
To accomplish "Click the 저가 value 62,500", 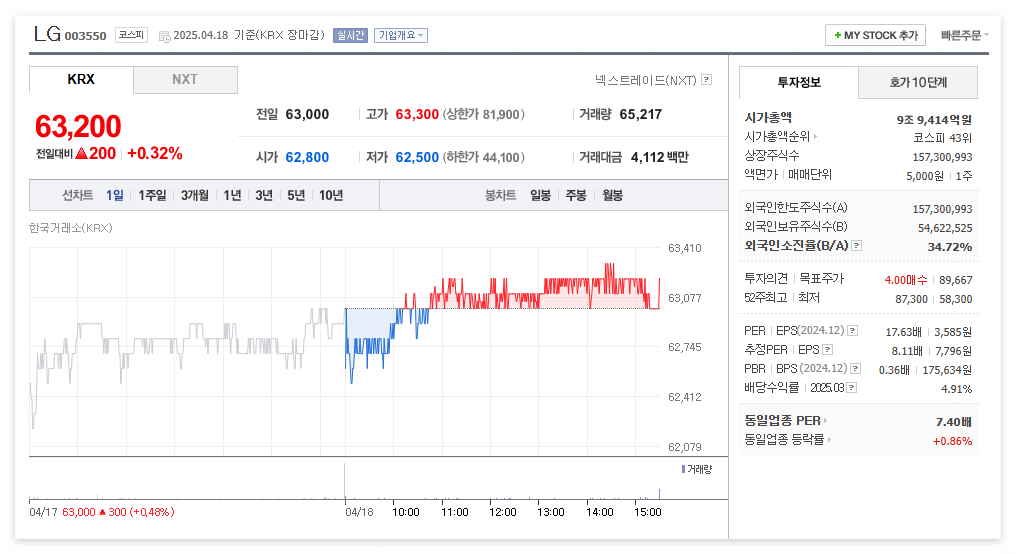I will [417, 157].
